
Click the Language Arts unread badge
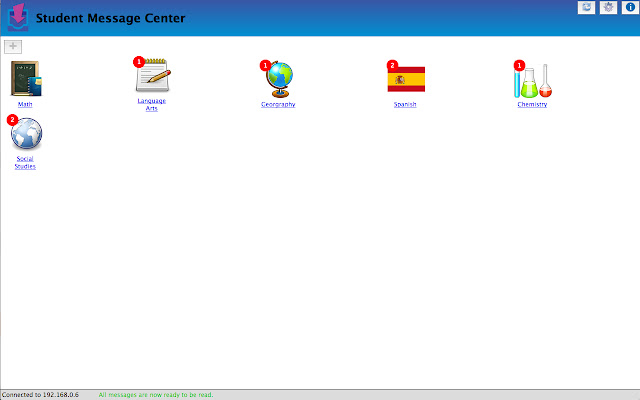coord(139,62)
